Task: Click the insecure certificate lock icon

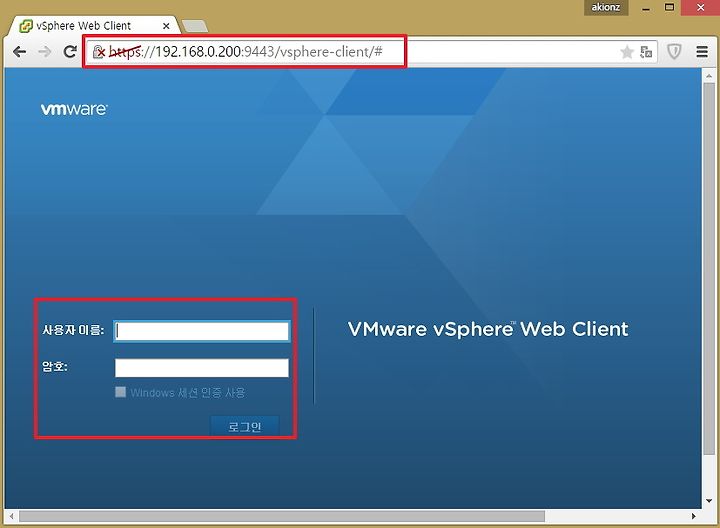Action: coord(99,52)
